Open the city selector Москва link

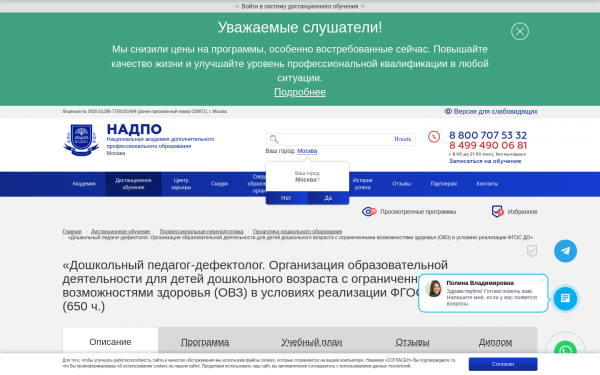point(307,151)
